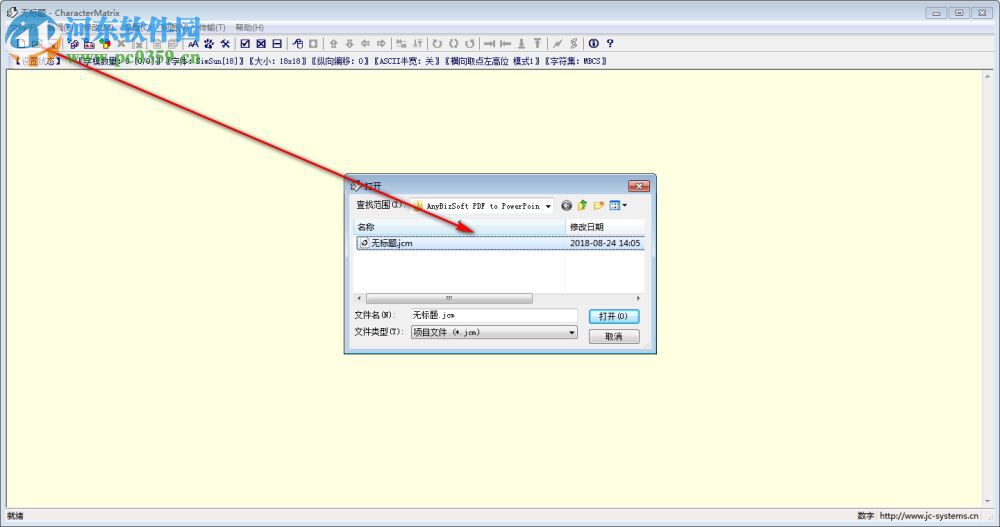The height and width of the screenshot is (527, 1000).
Task: Click the main window's scroll-up arrow
Action: click(987, 76)
